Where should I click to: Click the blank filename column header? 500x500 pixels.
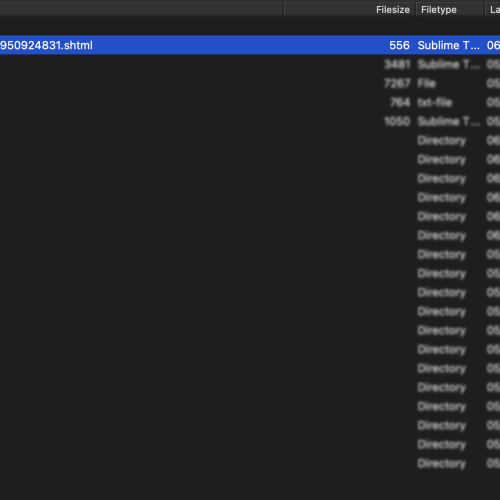pos(142,10)
